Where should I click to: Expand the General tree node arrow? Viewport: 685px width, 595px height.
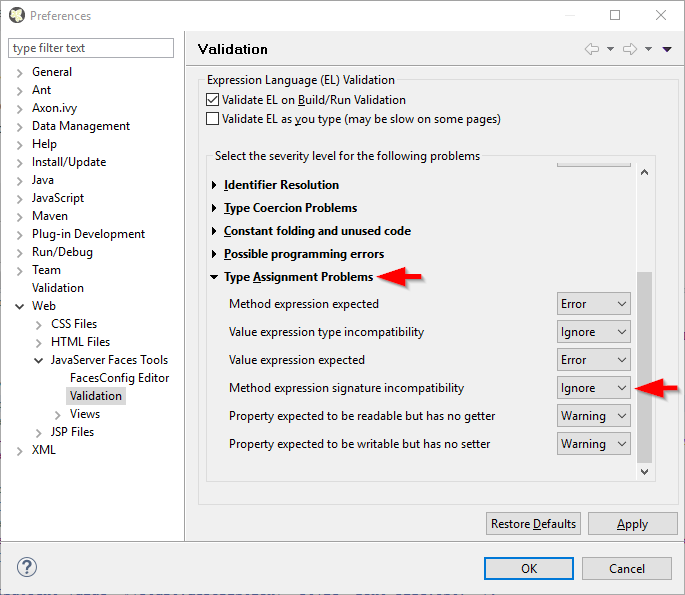tap(19, 73)
